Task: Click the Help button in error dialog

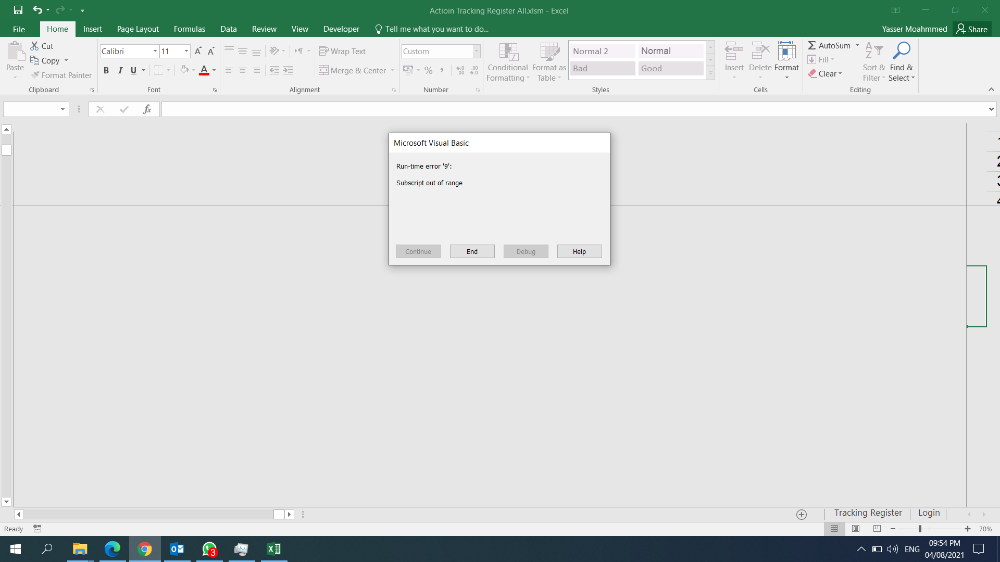Action: (579, 251)
